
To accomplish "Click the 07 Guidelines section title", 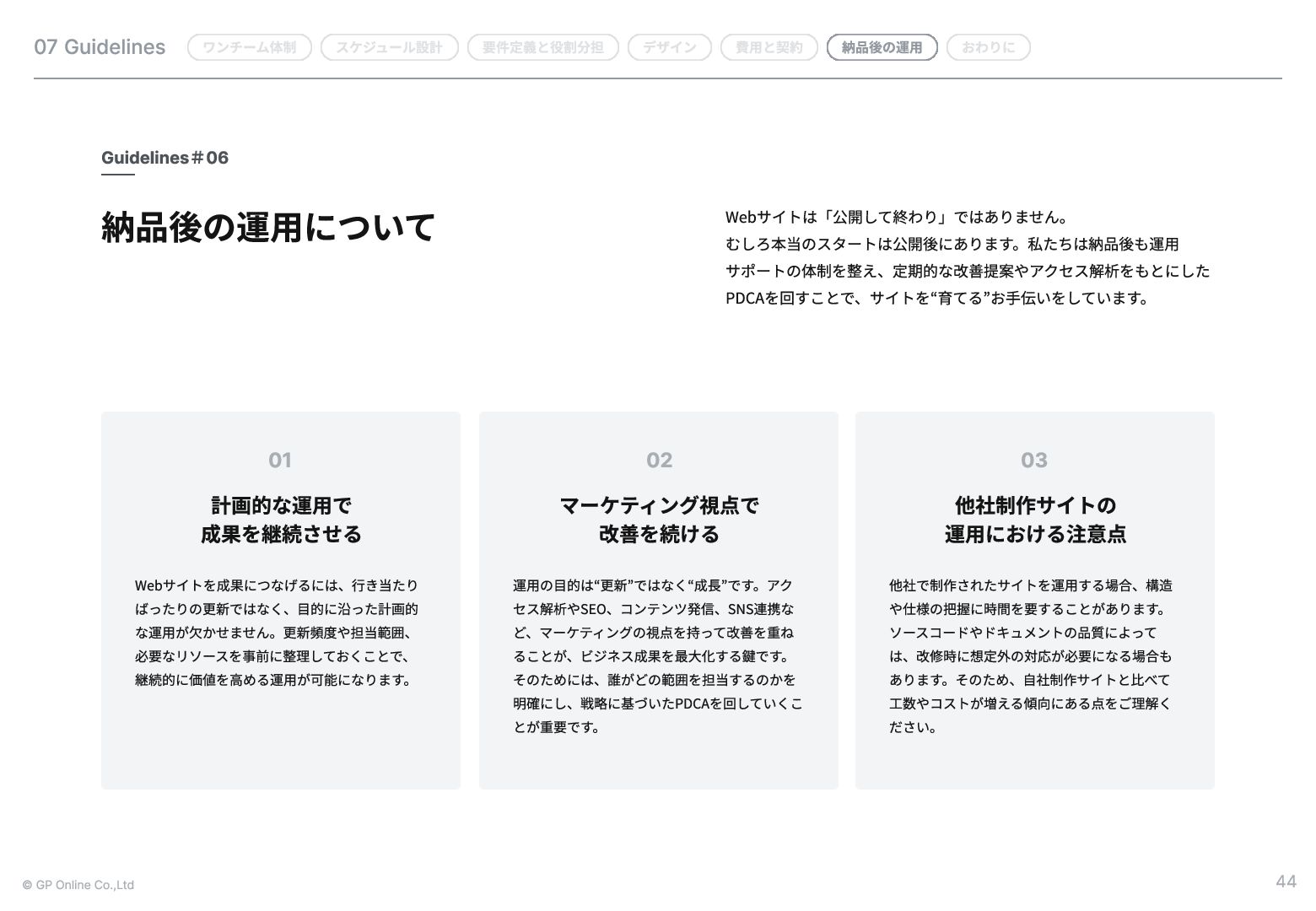I will click(x=100, y=47).
